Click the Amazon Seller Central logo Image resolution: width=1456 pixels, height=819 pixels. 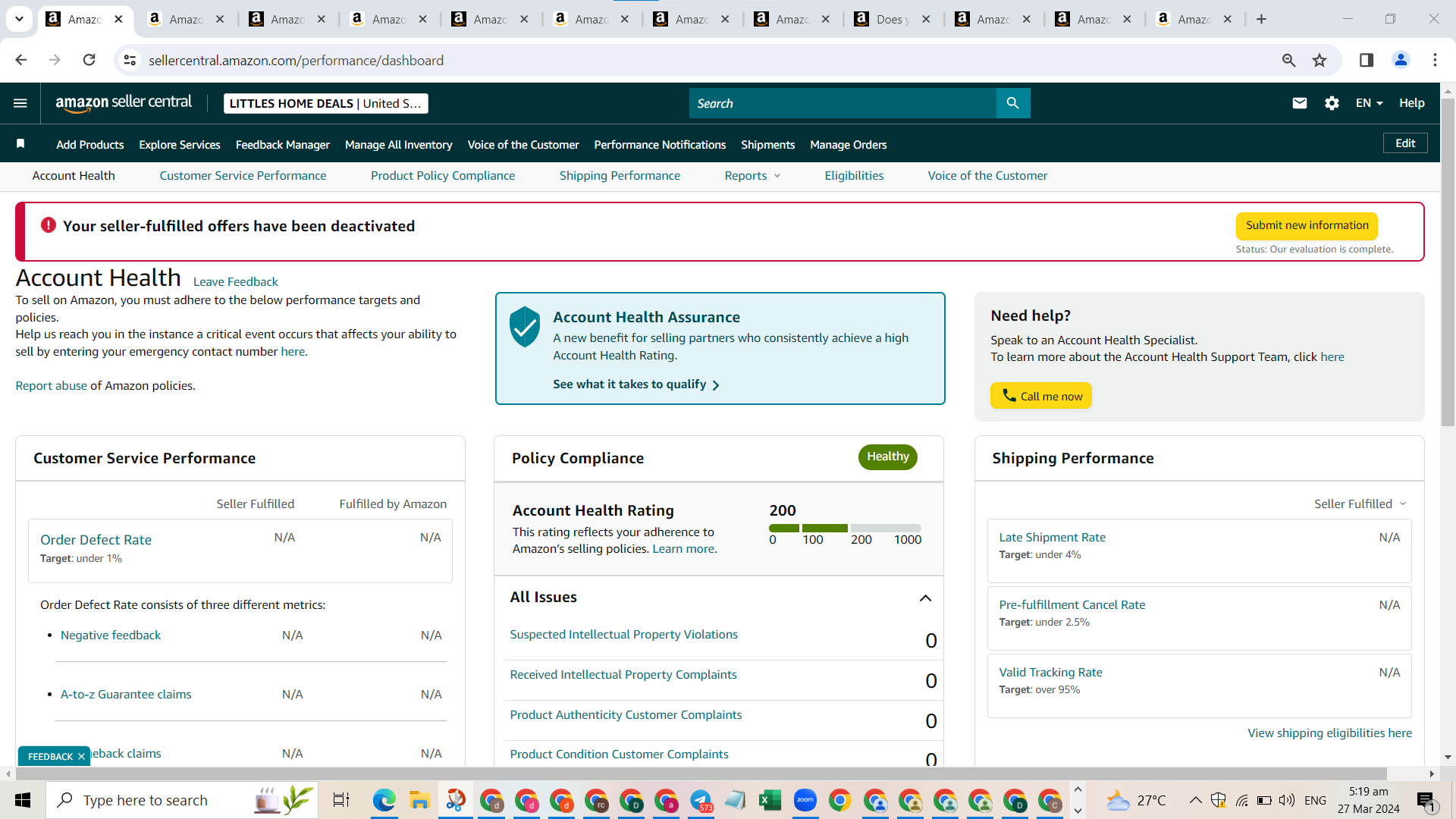pos(124,103)
